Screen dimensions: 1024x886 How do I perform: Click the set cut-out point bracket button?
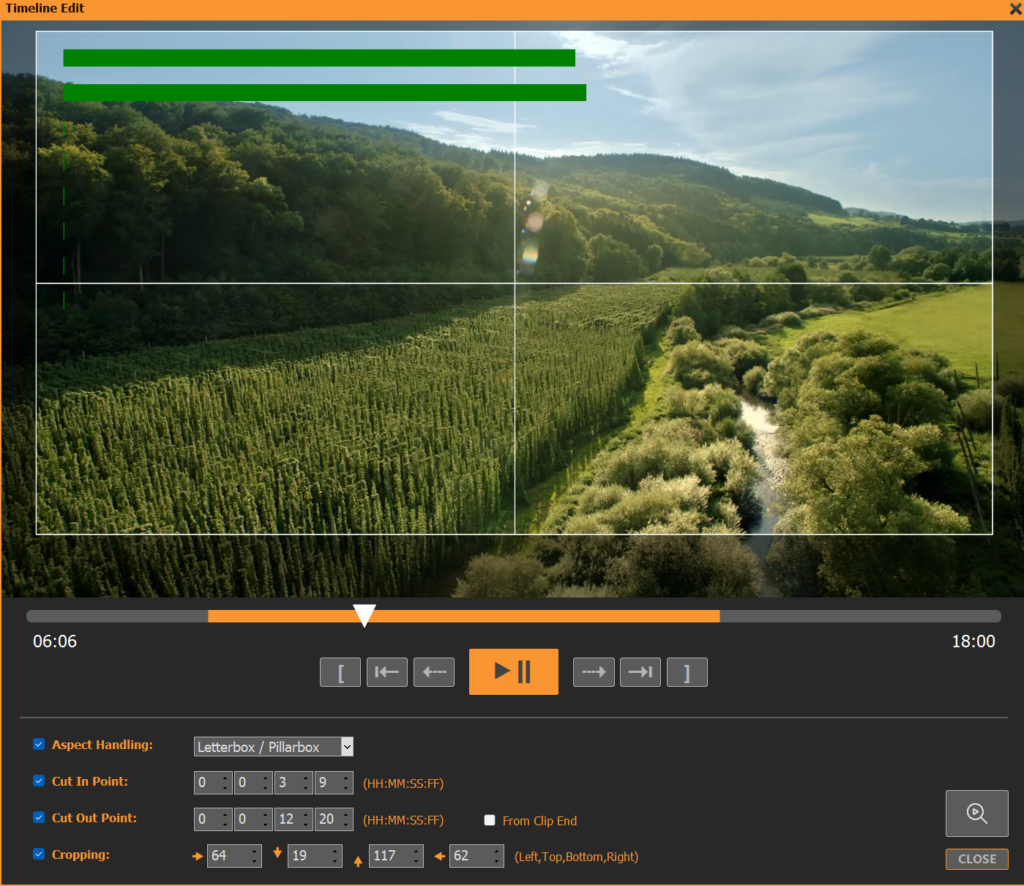[x=687, y=672]
